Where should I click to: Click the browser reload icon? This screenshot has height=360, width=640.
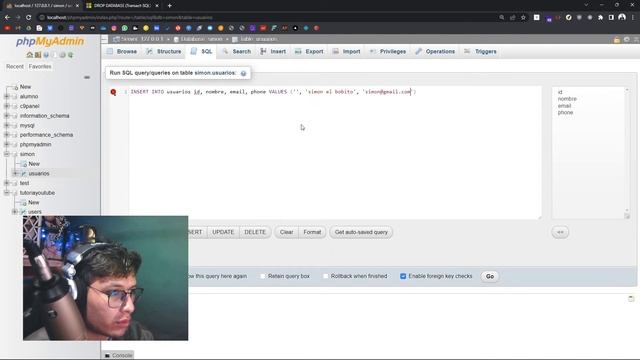[x=29, y=18]
